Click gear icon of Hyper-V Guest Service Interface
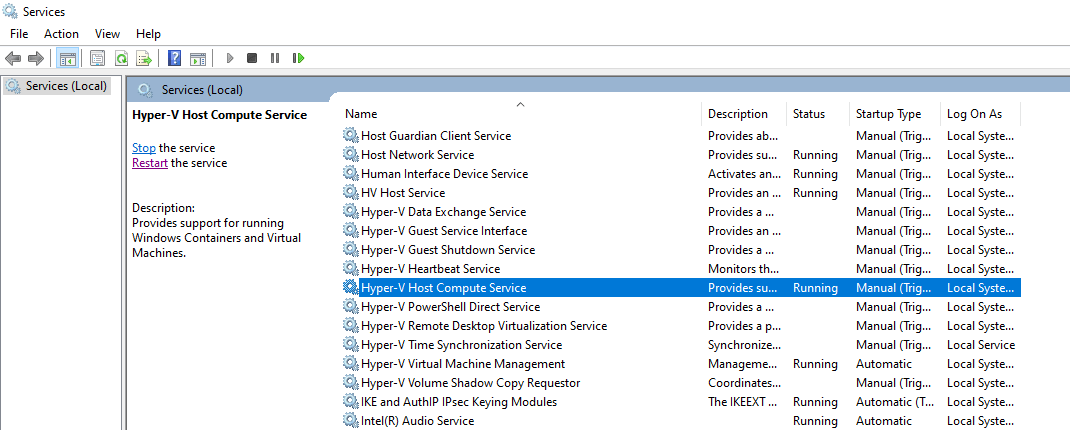The height and width of the screenshot is (430, 1070). [x=351, y=231]
